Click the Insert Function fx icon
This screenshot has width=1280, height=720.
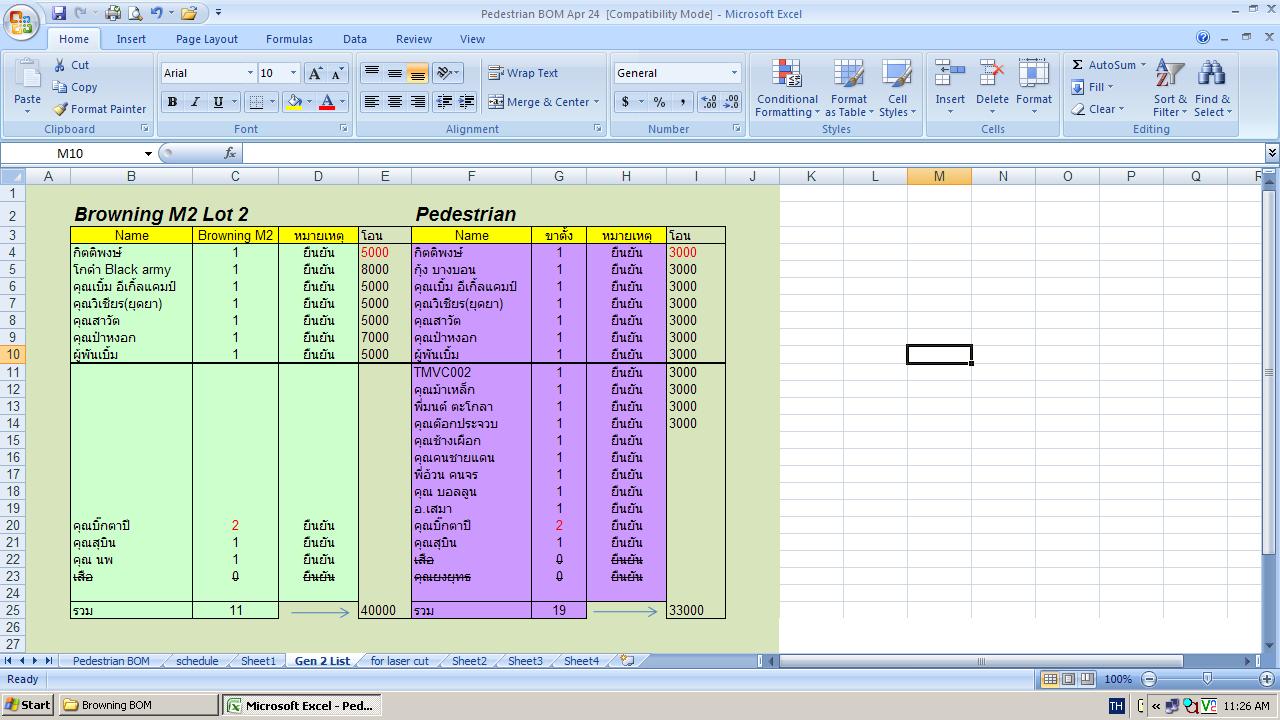coord(230,153)
